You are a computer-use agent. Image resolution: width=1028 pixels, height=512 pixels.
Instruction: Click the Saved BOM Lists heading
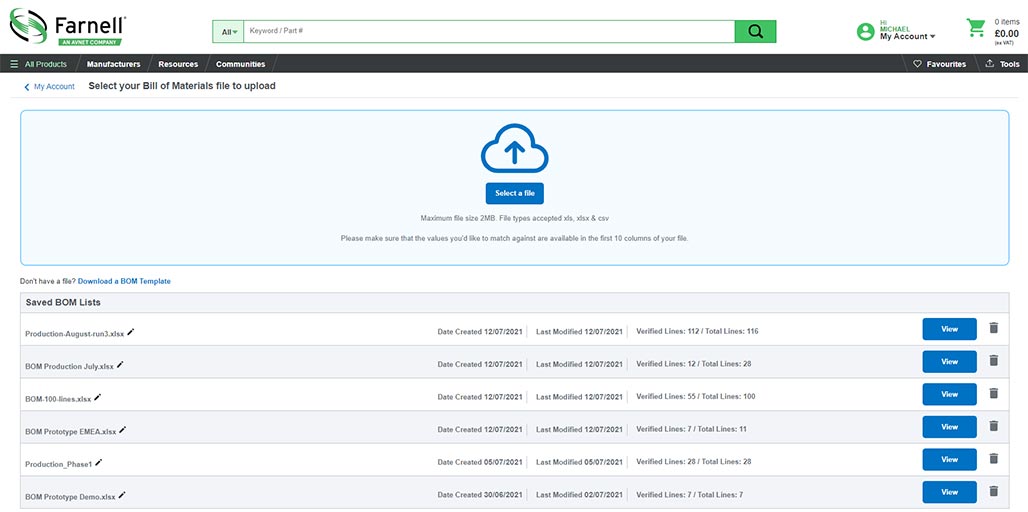point(63,303)
